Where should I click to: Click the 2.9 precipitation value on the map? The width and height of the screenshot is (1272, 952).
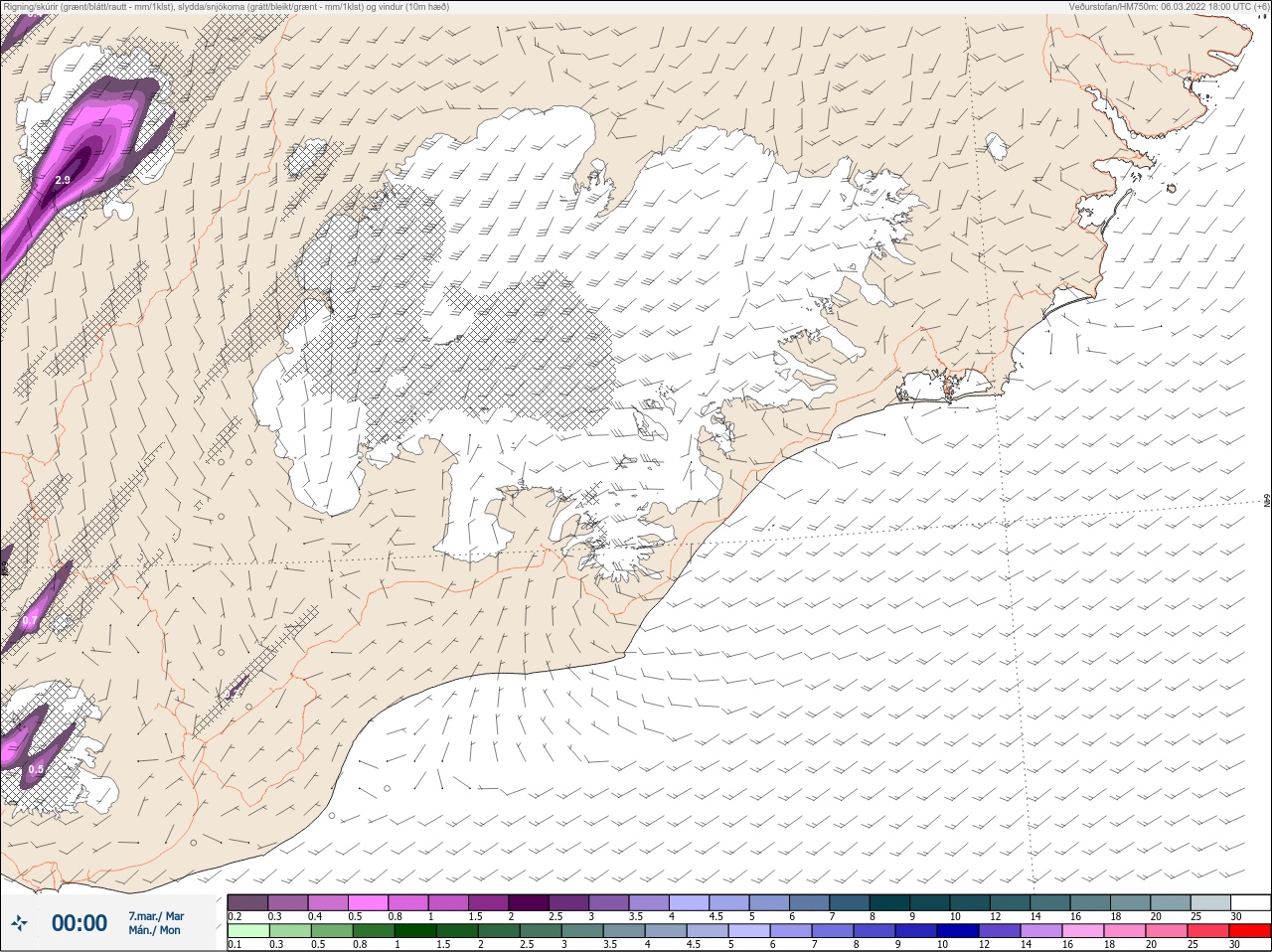(x=63, y=180)
